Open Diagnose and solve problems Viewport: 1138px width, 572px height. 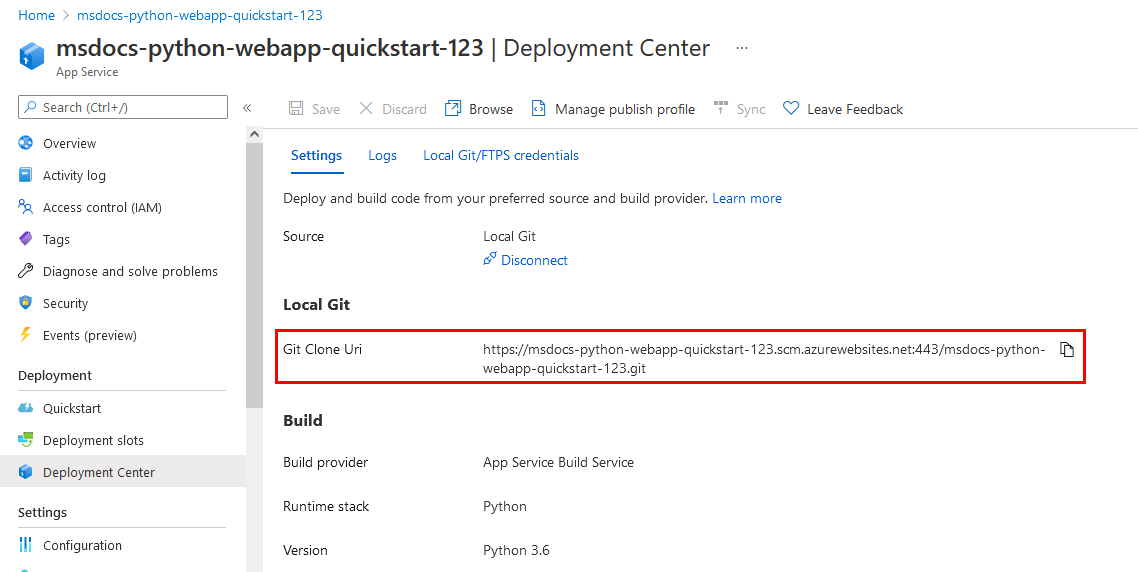[x=129, y=272]
